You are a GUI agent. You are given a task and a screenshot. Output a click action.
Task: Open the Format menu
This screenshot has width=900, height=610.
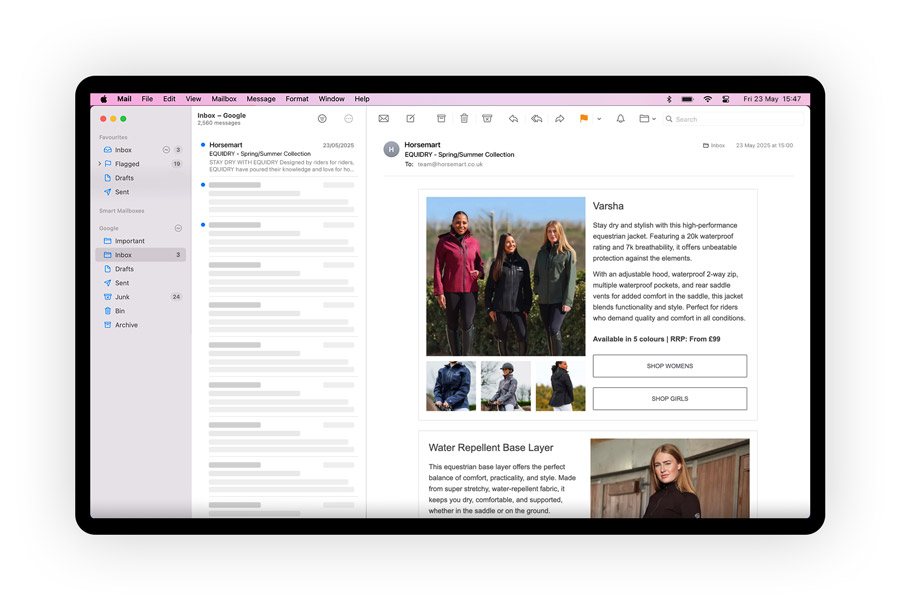click(297, 99)
